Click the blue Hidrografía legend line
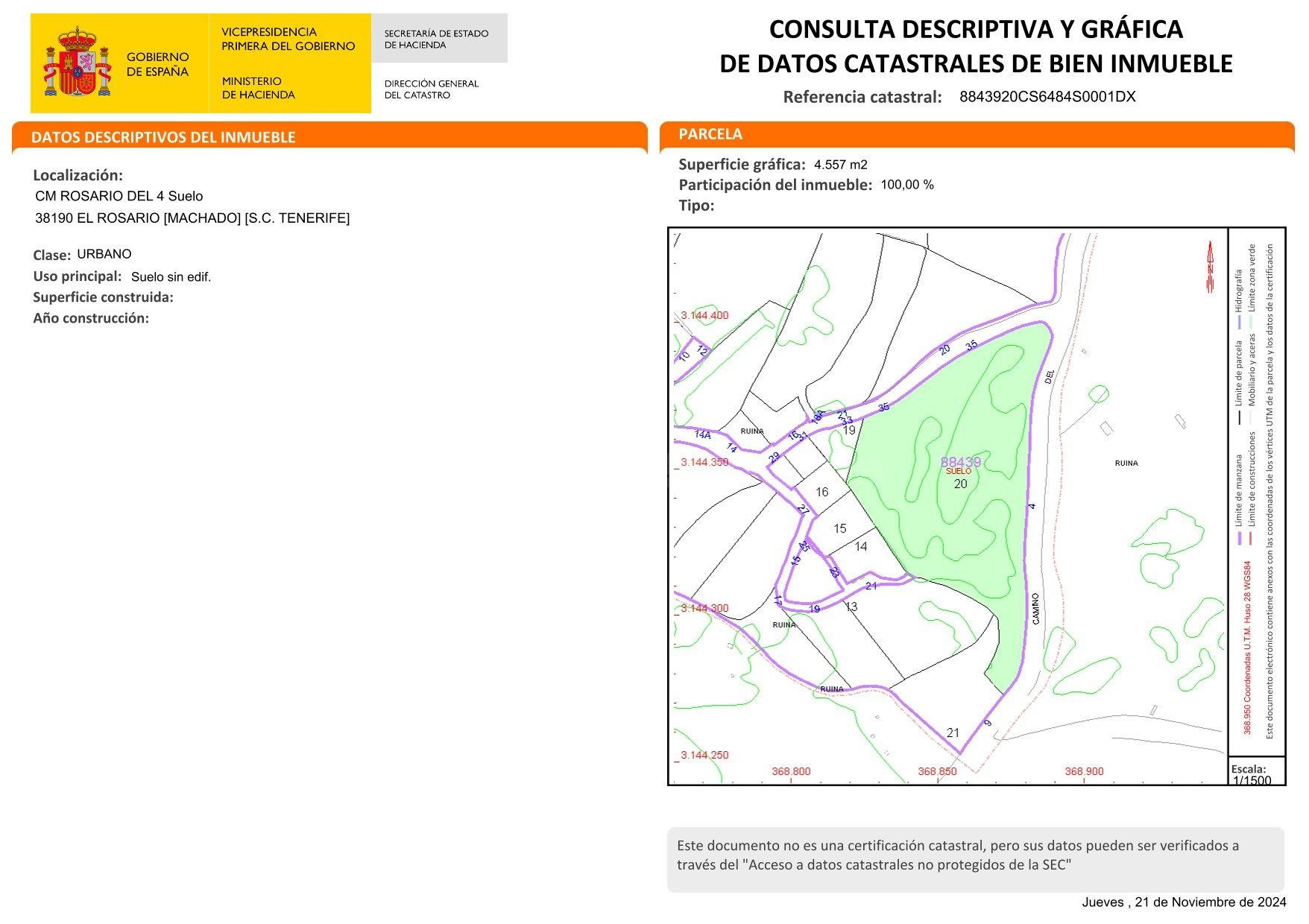Image resolution: width=1309 pixels, height=924 pixels. point(1239,323)
